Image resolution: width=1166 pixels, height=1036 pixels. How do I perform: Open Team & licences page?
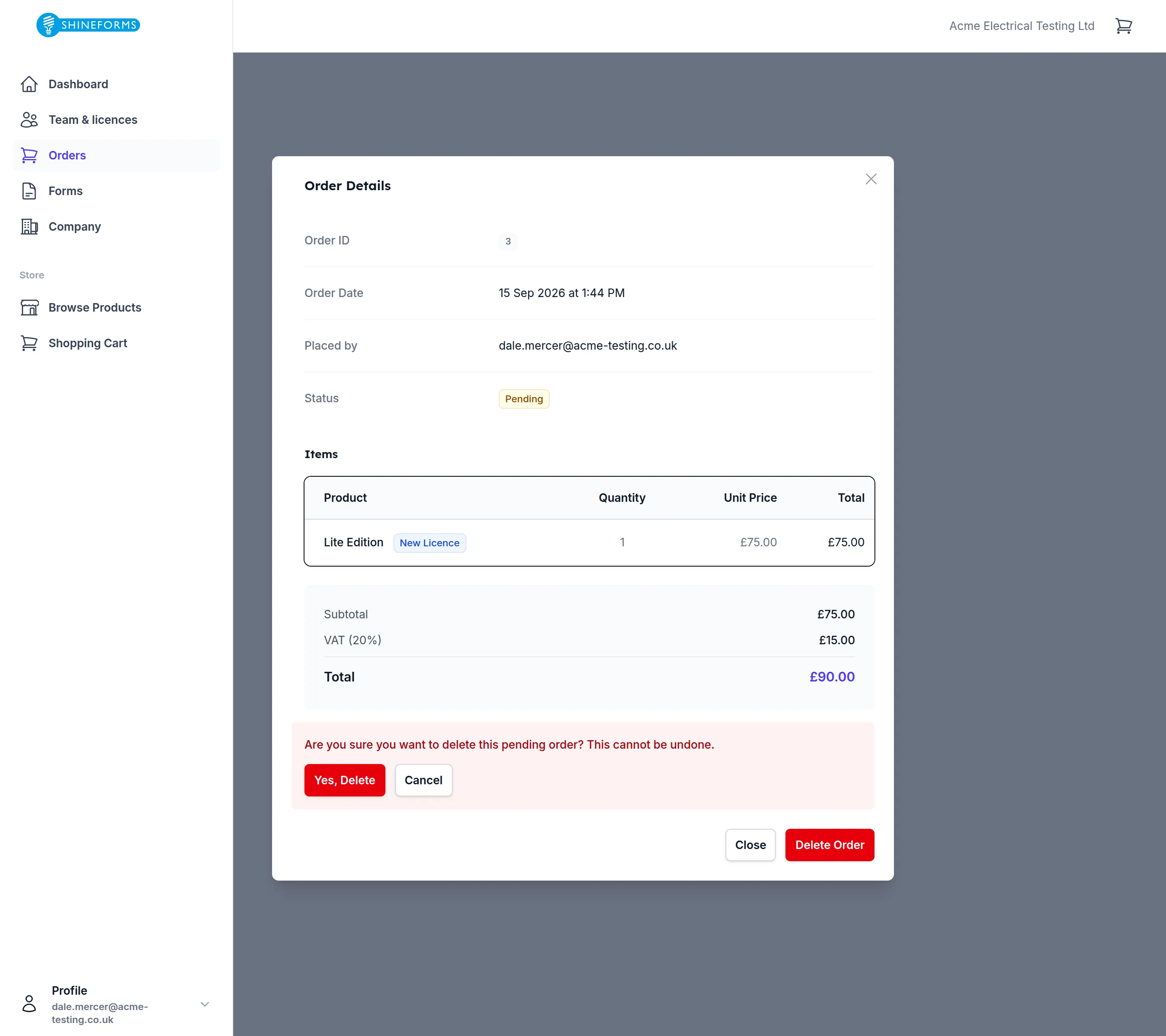(116, 120)
